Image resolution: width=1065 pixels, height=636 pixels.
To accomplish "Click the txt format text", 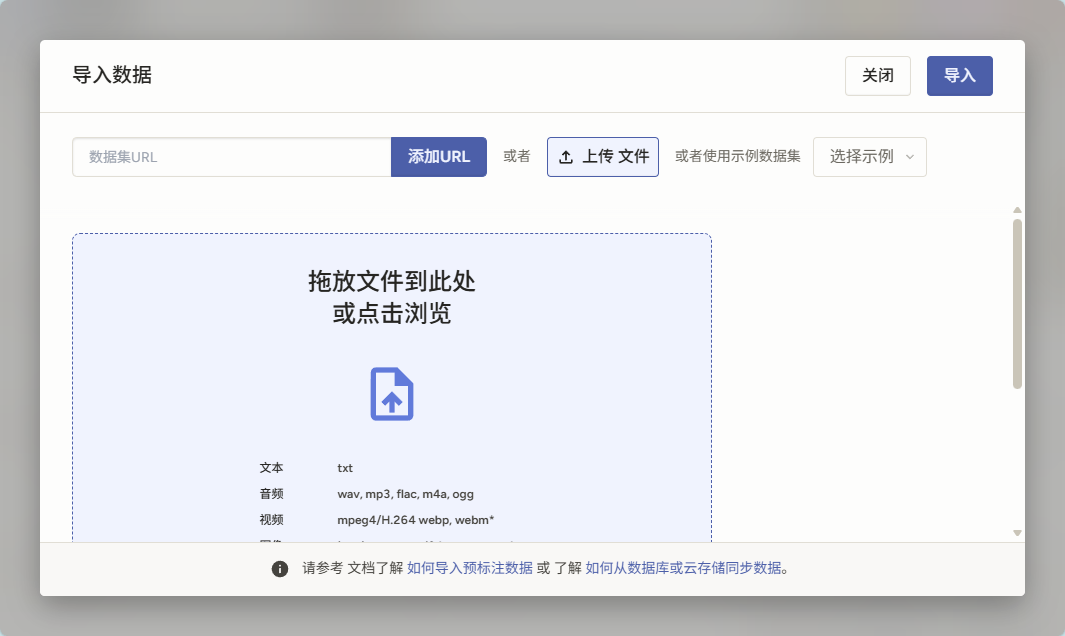I will 345,468.
